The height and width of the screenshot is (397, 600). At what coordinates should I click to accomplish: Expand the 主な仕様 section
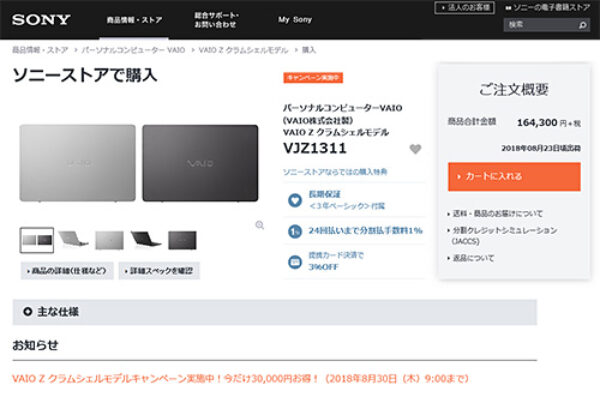[x=274, y=312]
